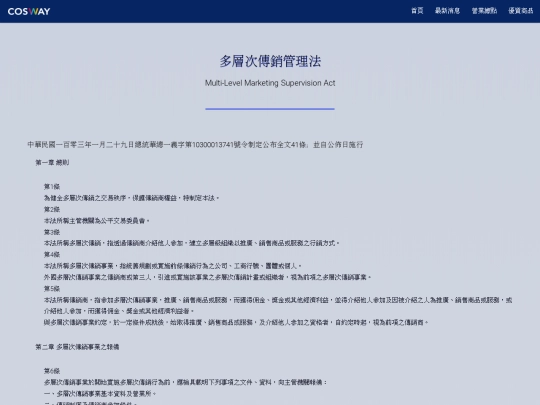
Task: Click the sentence mentioning 公平交易委員會
Action: 97,221
